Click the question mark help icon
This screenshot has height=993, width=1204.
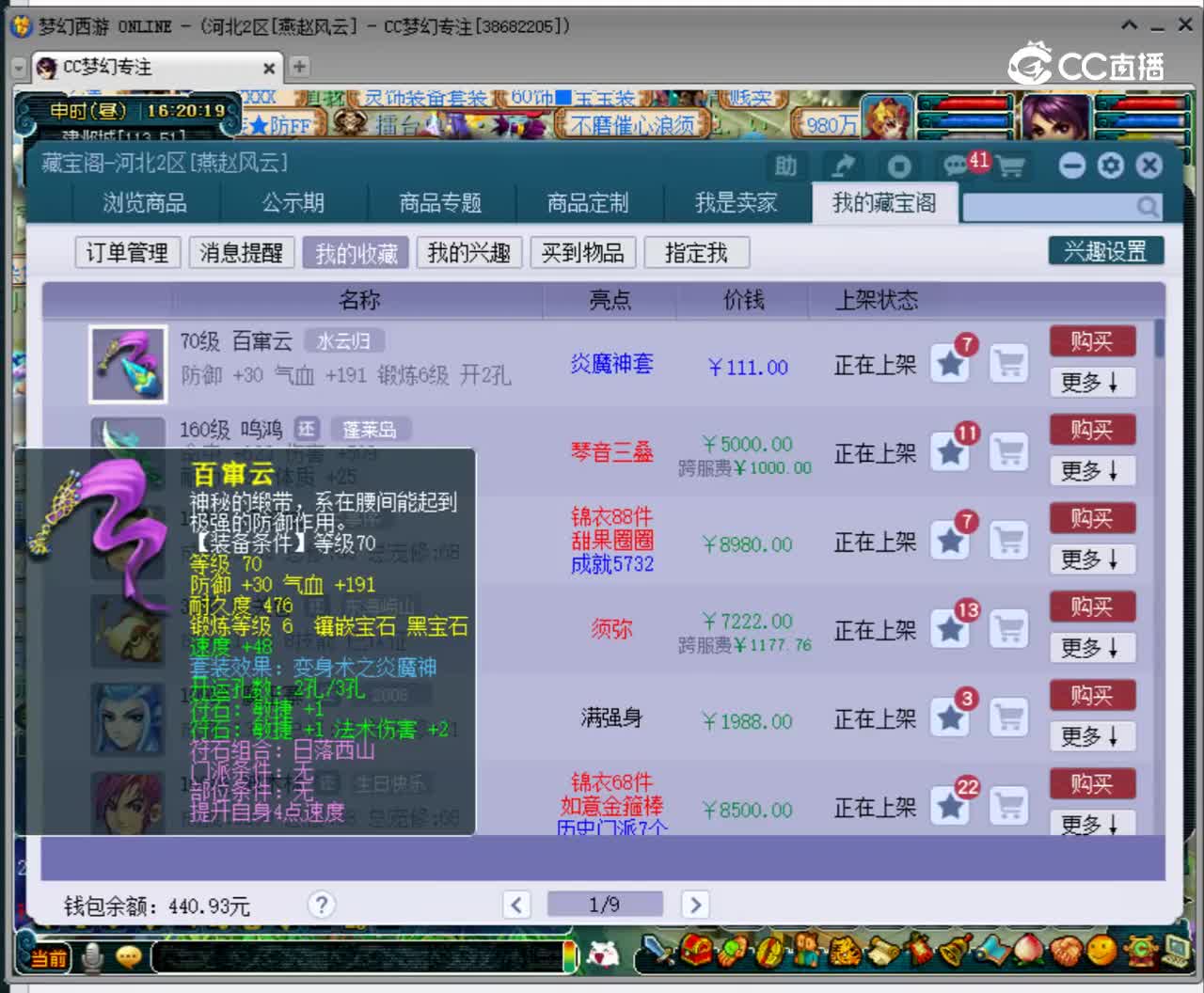point(321,905)
